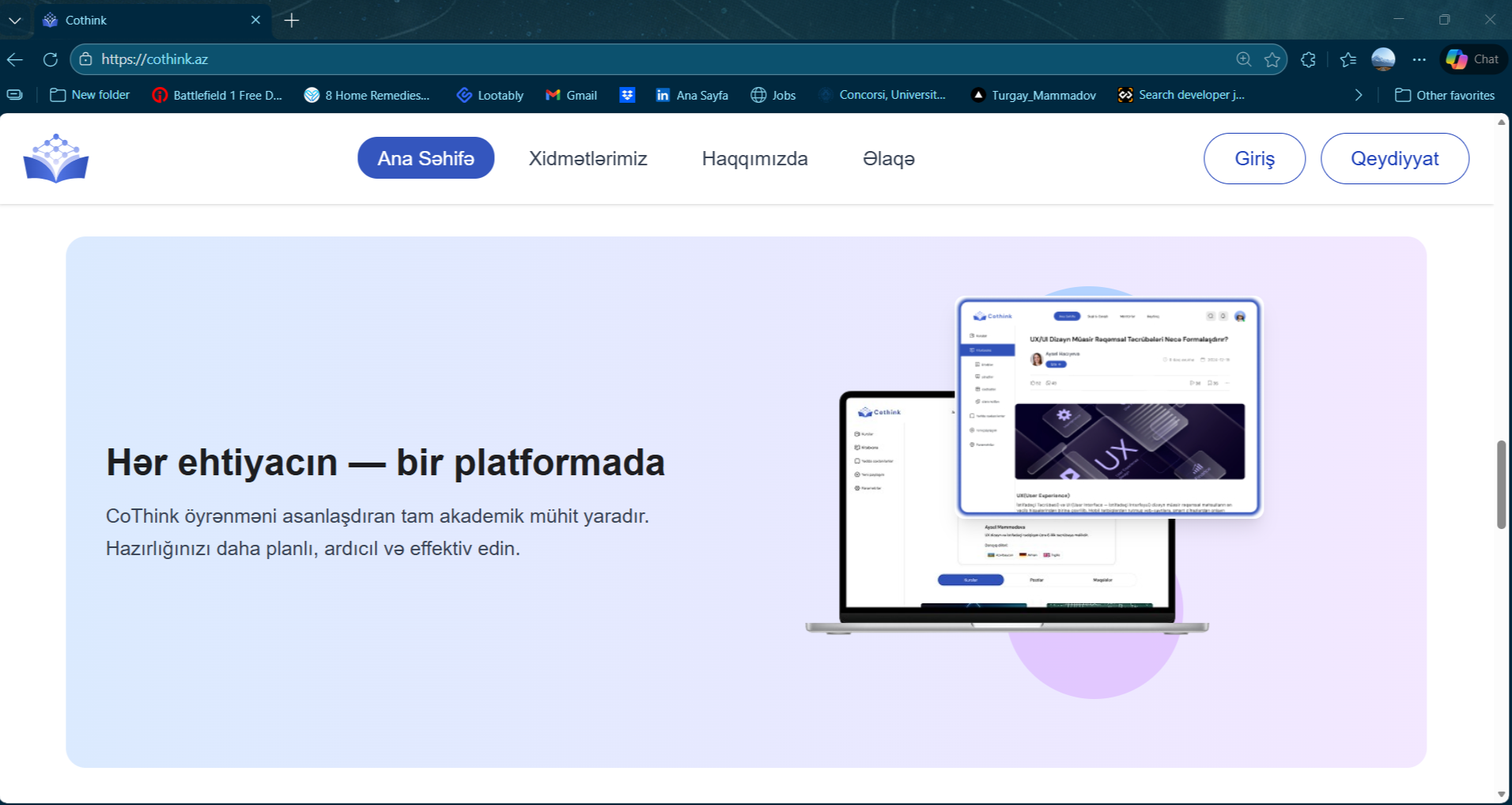Open the browser extensions icon

[x=1308, y=59]
